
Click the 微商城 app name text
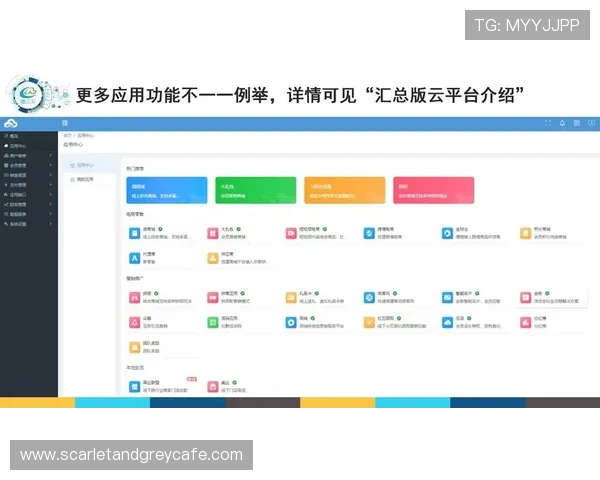point(149,229)
